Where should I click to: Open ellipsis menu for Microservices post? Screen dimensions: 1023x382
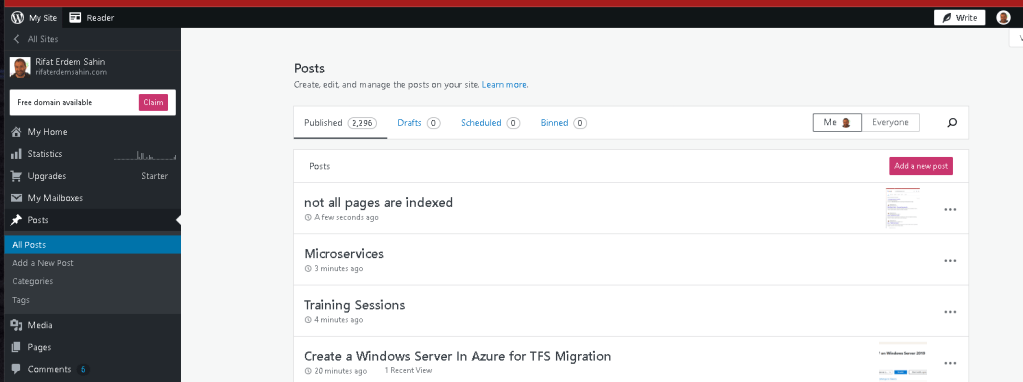(950, 261)
